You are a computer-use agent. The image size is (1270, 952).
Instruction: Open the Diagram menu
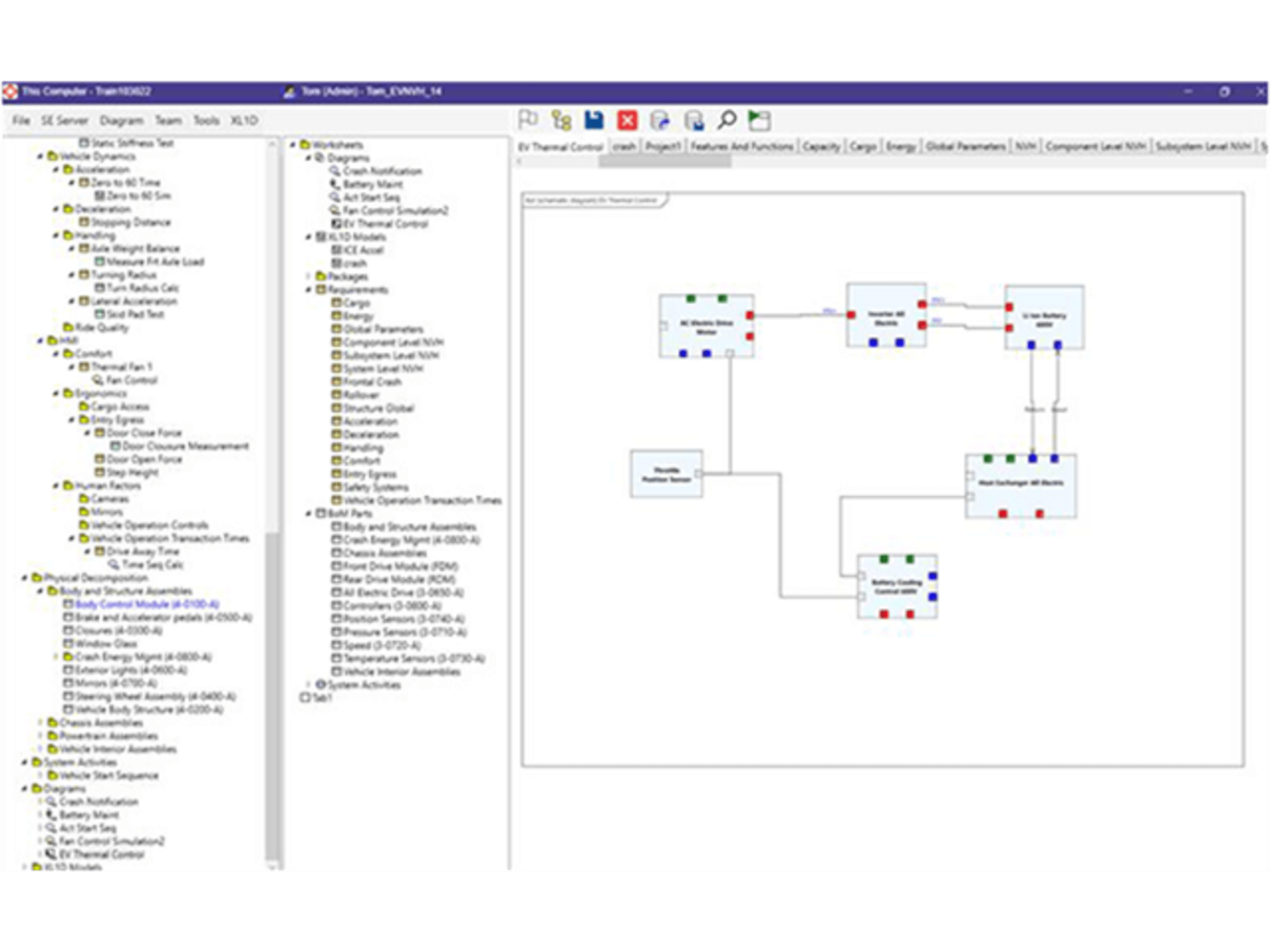tap(121, 120)
